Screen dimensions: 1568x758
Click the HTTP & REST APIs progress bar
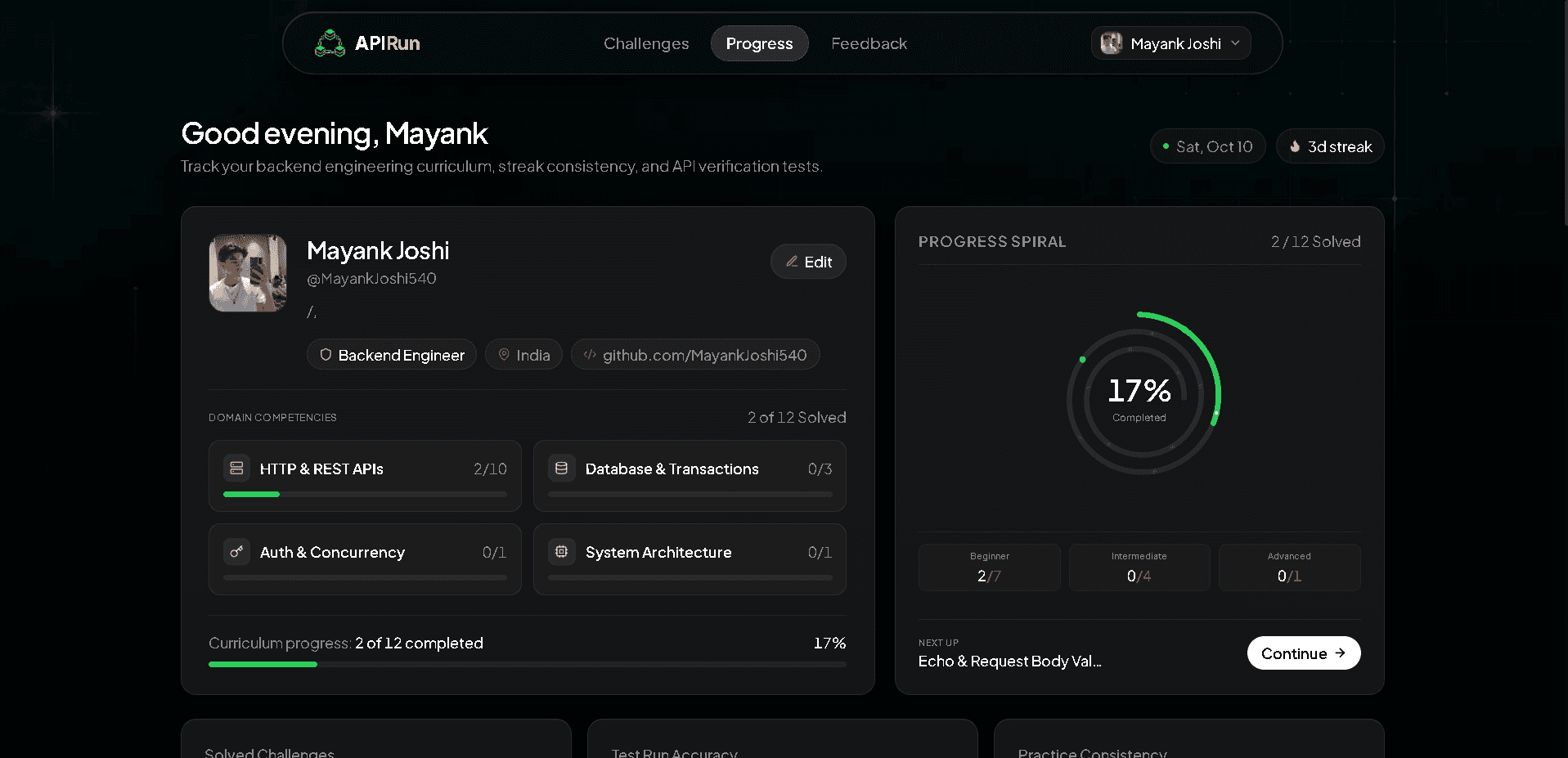coord(365,494)
